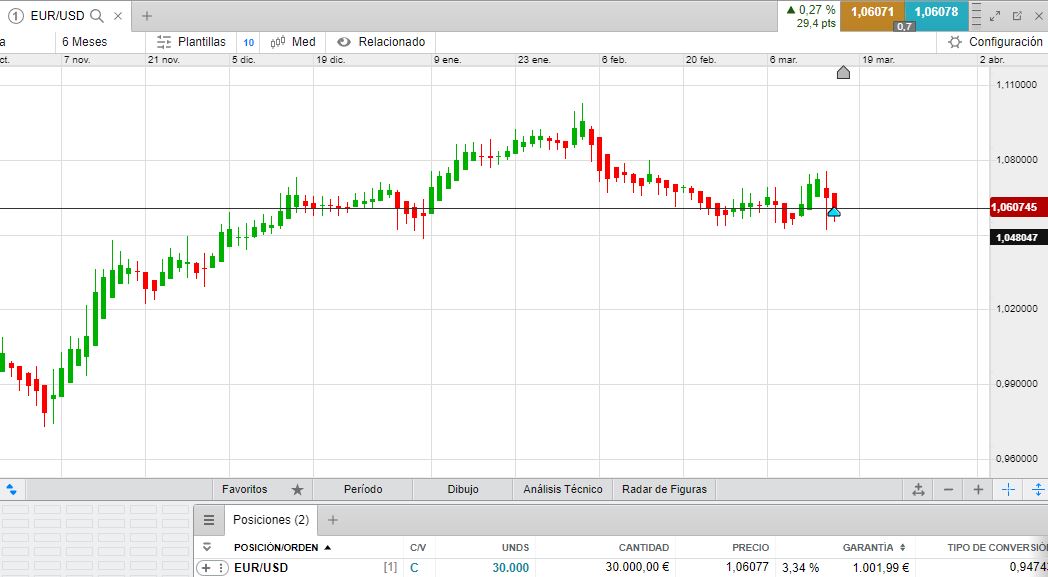1048x577 pixels.
Task: Click the 30.000,00 € quantity cell
Action: click(637, 567)
